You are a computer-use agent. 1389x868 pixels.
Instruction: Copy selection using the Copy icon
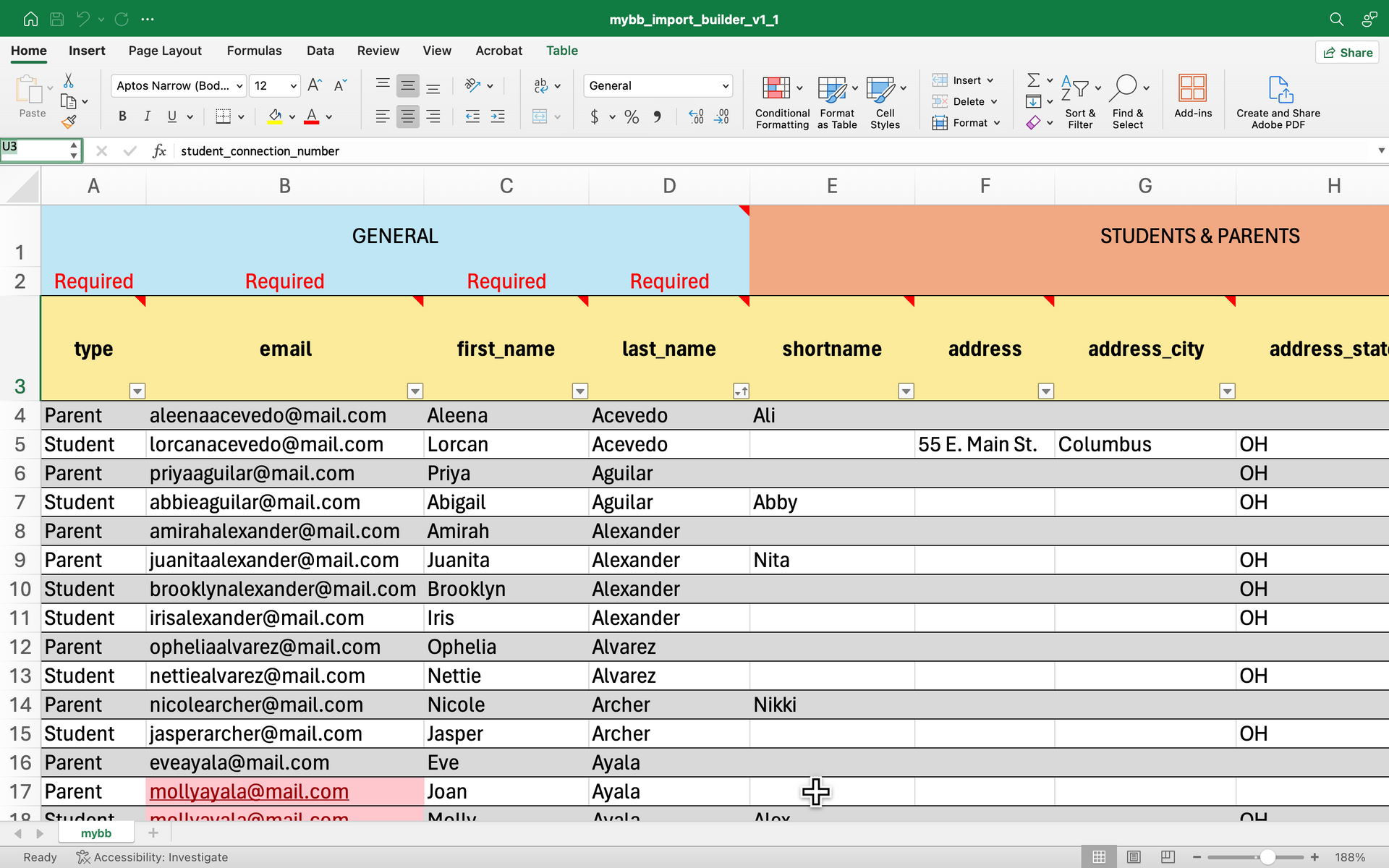coord(69,101)
